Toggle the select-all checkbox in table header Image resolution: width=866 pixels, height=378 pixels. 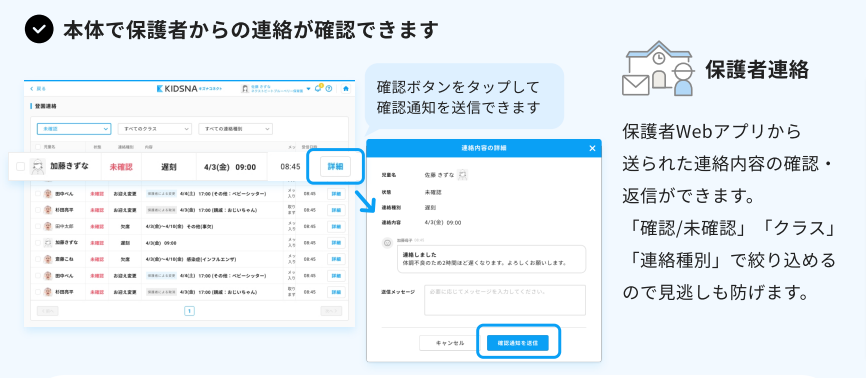coord(38,147)
